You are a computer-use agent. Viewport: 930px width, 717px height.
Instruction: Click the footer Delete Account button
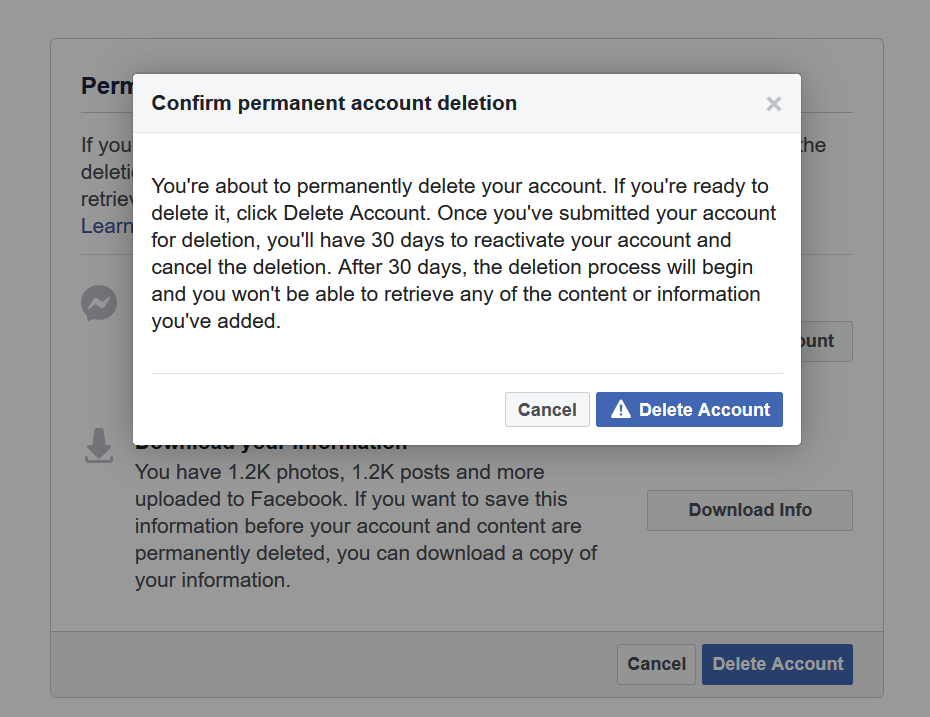[777, 664]
